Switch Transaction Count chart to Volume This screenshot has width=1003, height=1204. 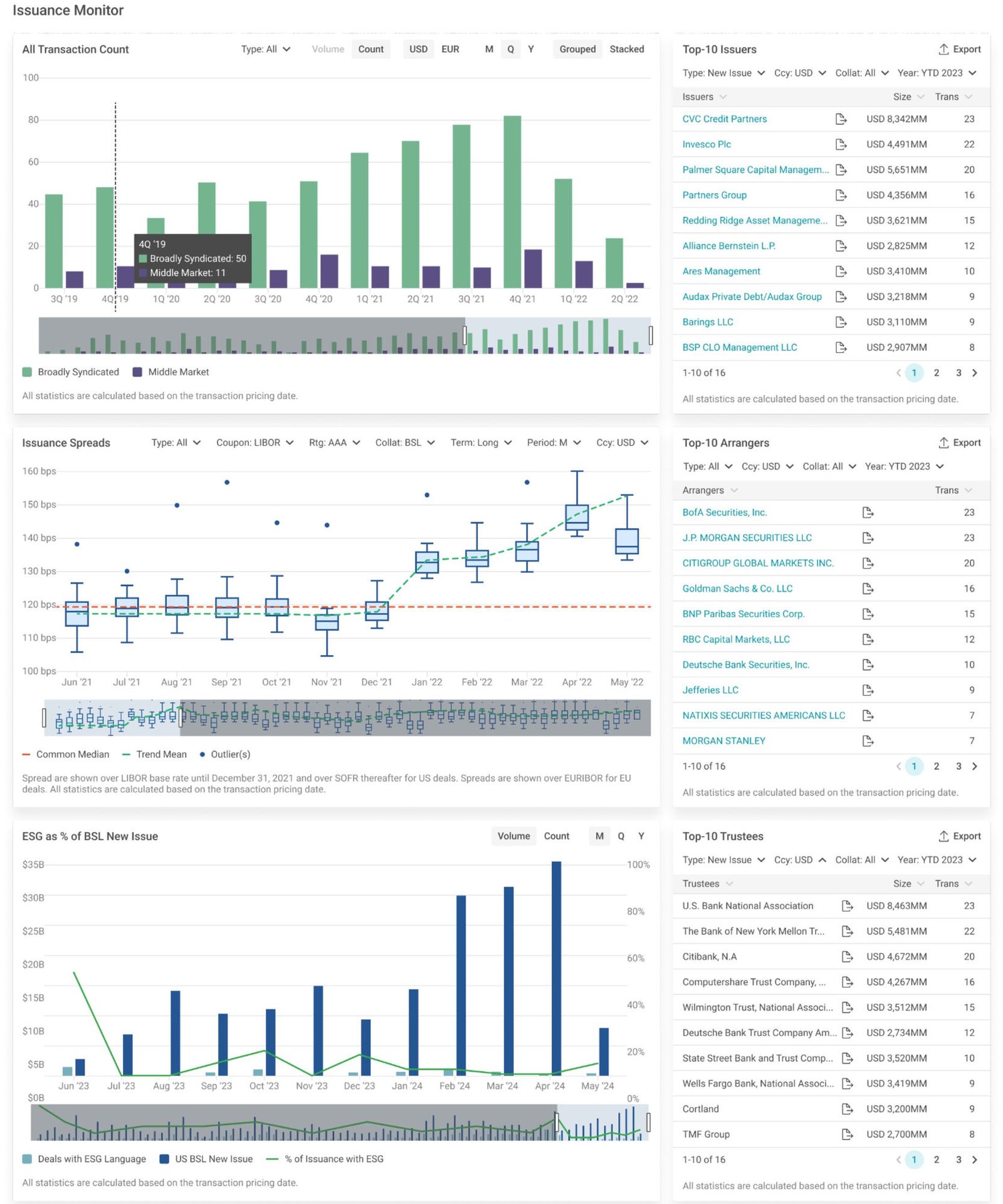(x=328, y=49)
